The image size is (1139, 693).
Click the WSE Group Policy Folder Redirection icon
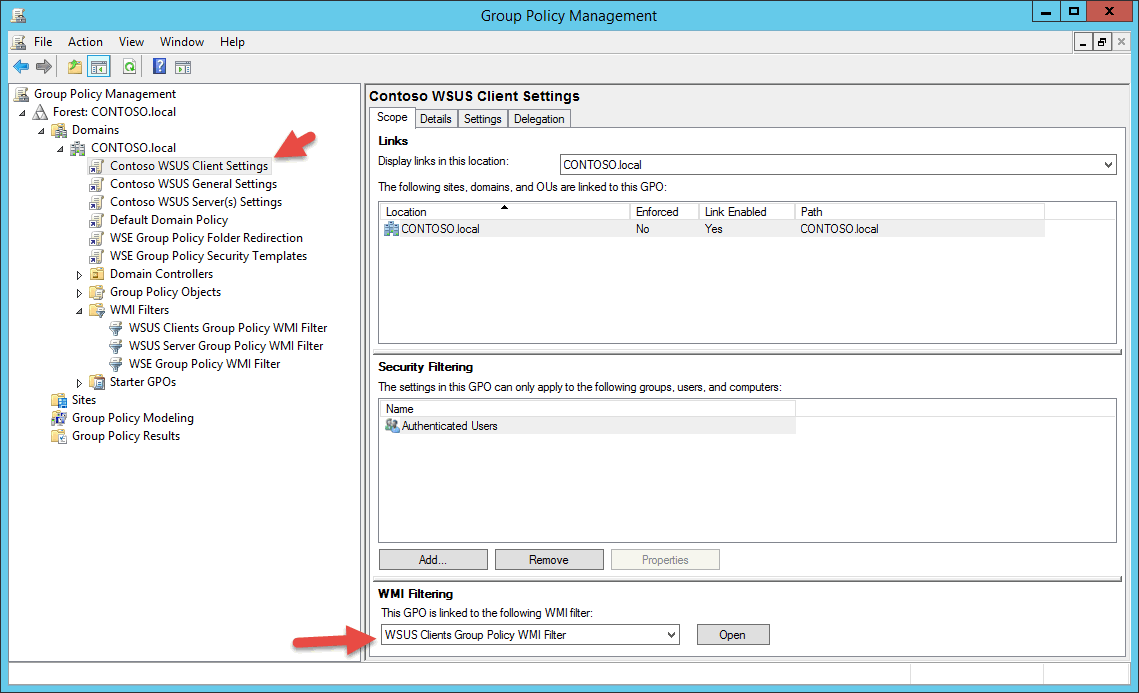pyautogui.click(x=97, y=238)
